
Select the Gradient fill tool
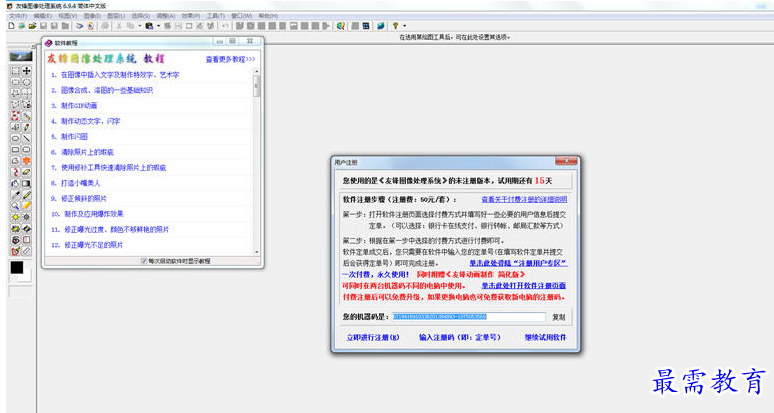26,184
